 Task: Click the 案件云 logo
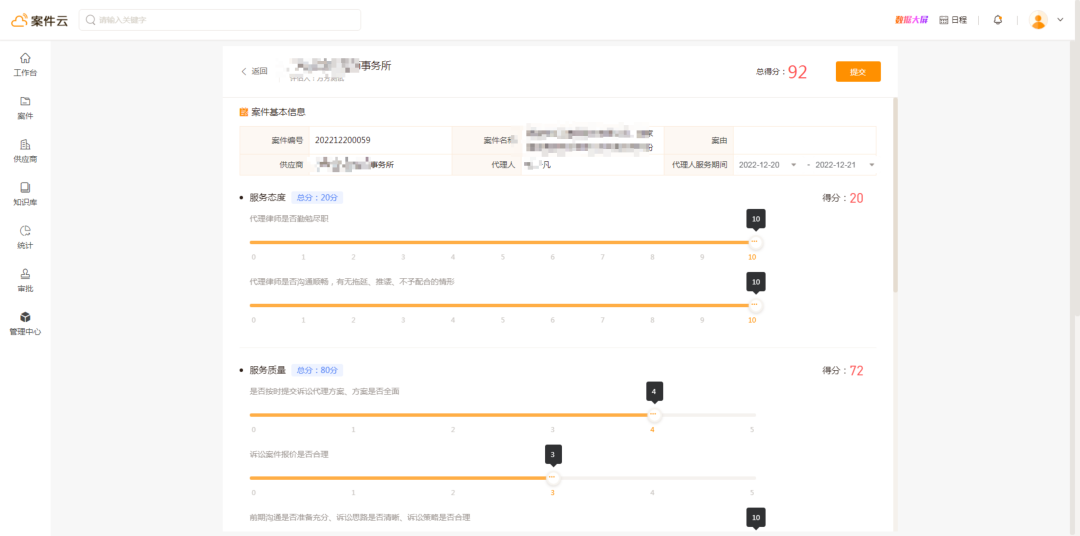point(39,21)
